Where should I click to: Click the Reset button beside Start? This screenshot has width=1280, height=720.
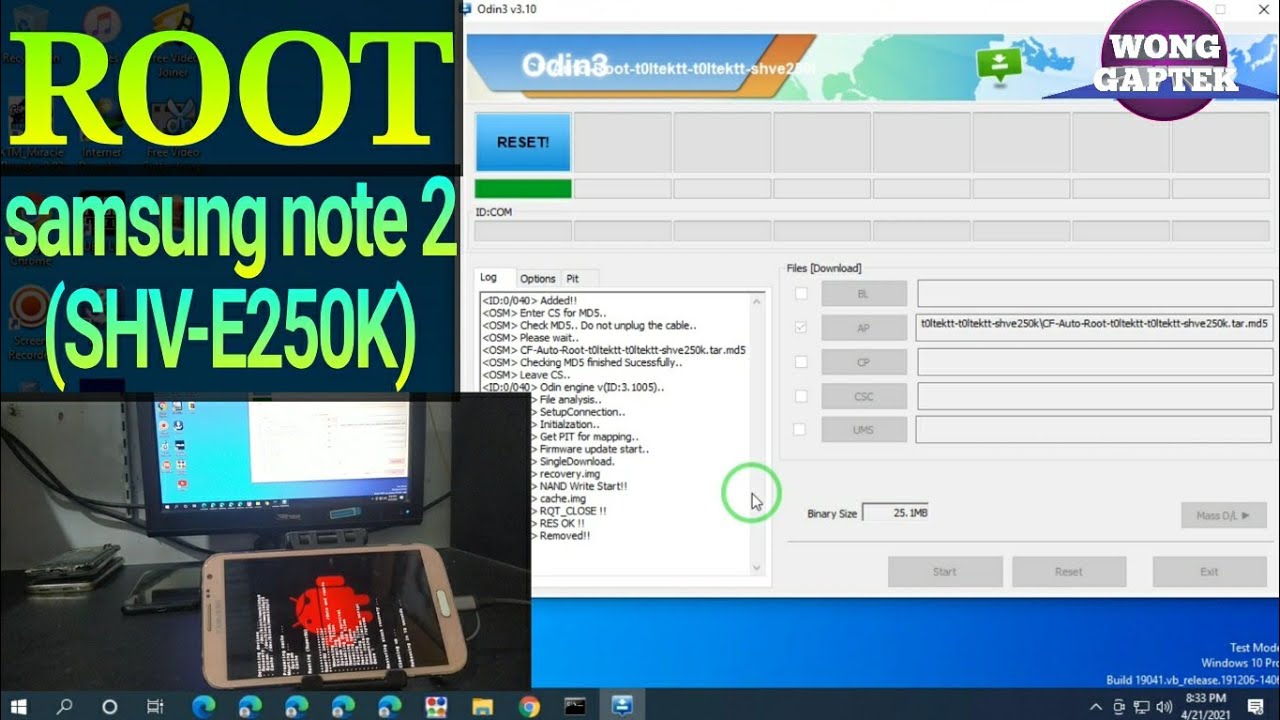[1069, 572]
